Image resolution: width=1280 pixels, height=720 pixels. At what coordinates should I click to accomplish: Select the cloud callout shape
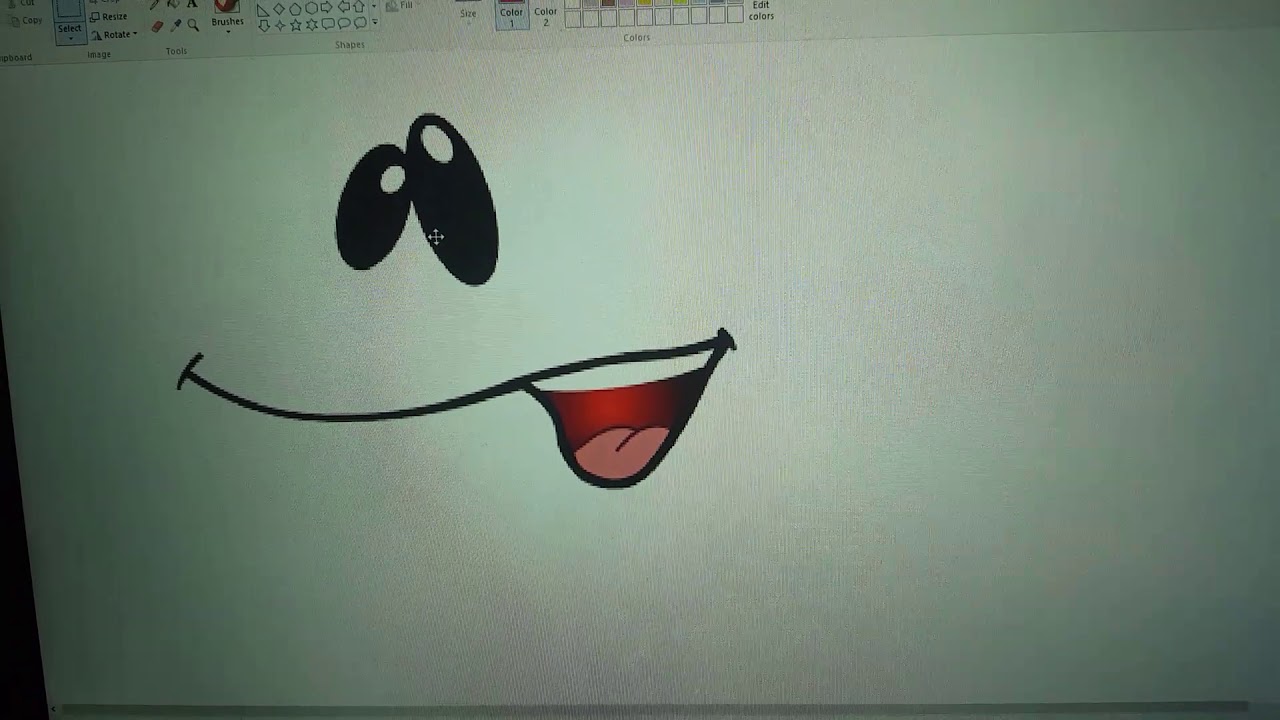pyautogui.click(x=360, y=22)
